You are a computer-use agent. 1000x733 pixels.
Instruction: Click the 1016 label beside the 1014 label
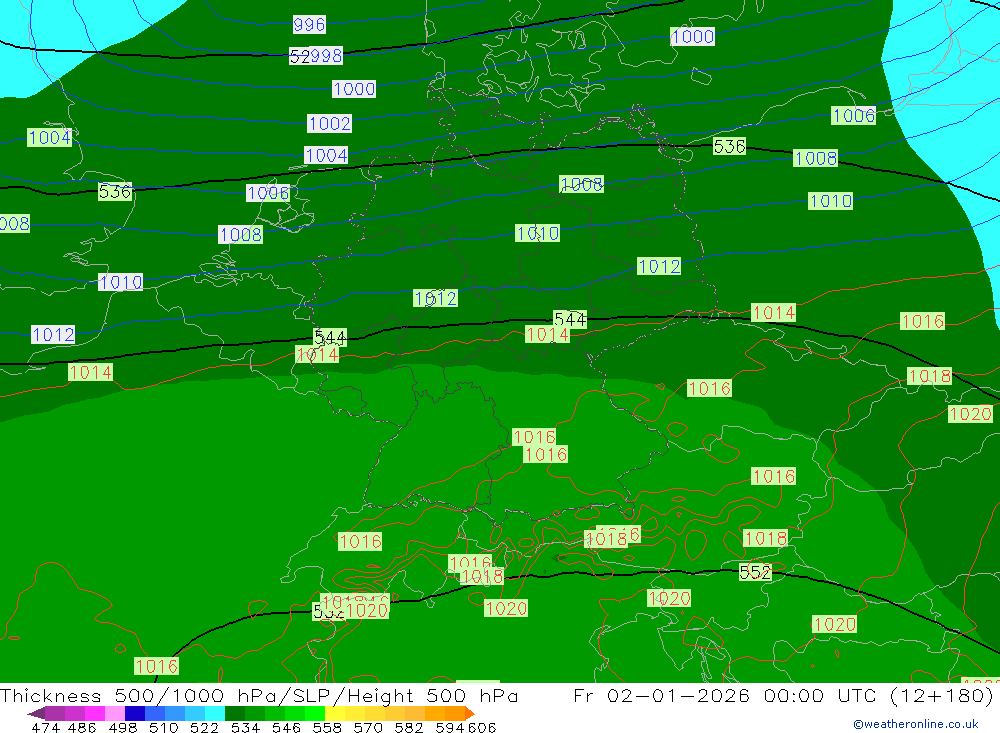(922, 321)
